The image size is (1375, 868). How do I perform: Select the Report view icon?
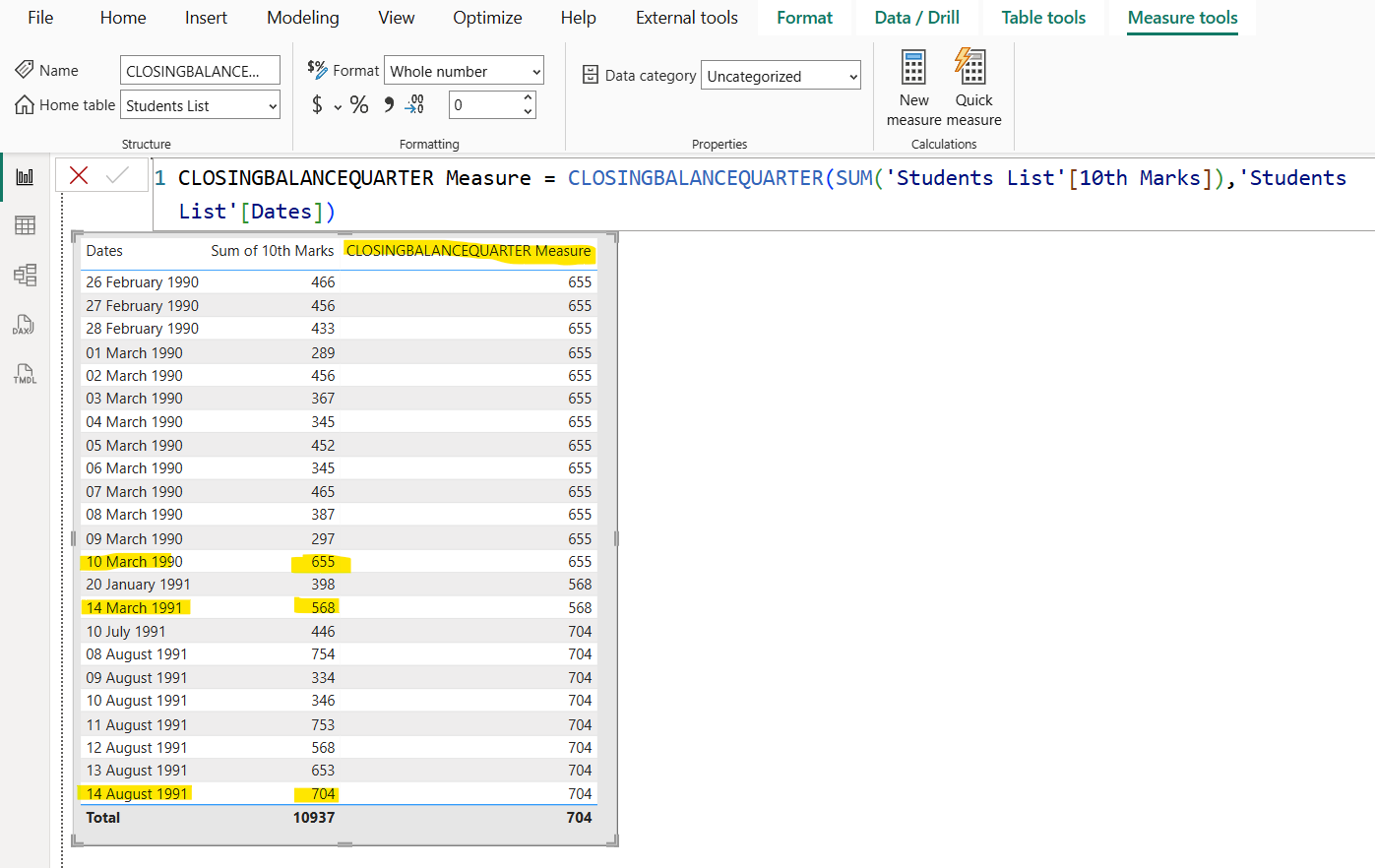pos(25,176)
